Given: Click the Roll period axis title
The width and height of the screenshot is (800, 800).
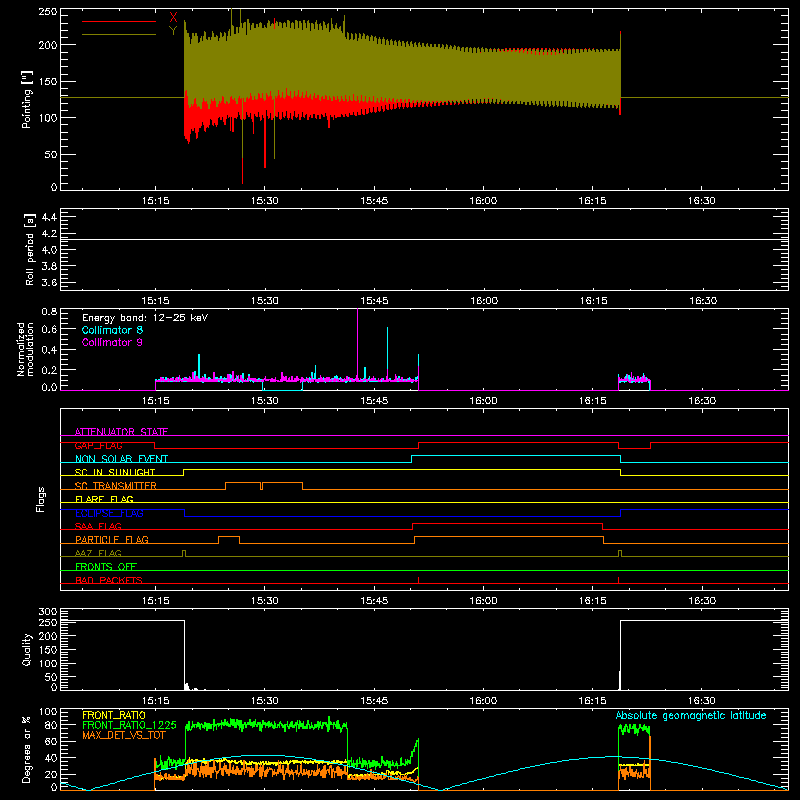Looking at the screenshot, I should pos(30,249).
